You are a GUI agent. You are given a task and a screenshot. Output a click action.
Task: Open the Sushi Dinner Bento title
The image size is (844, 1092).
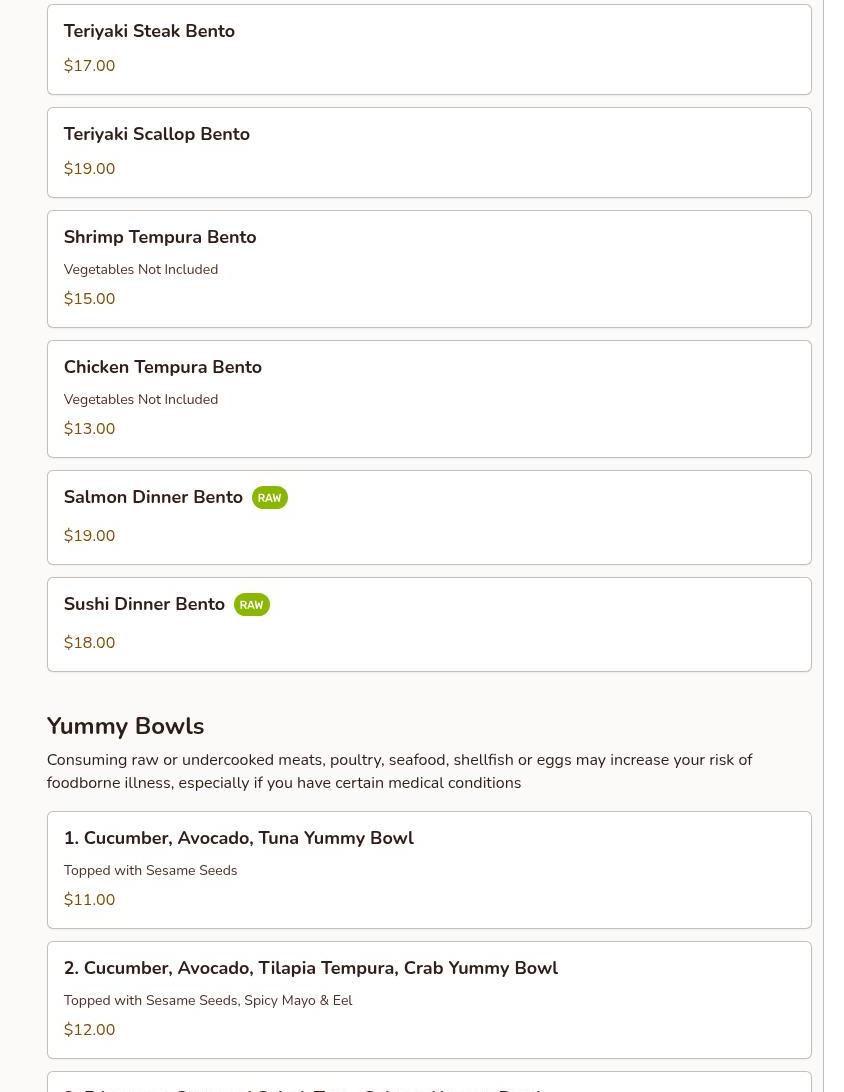coord(144,605)
